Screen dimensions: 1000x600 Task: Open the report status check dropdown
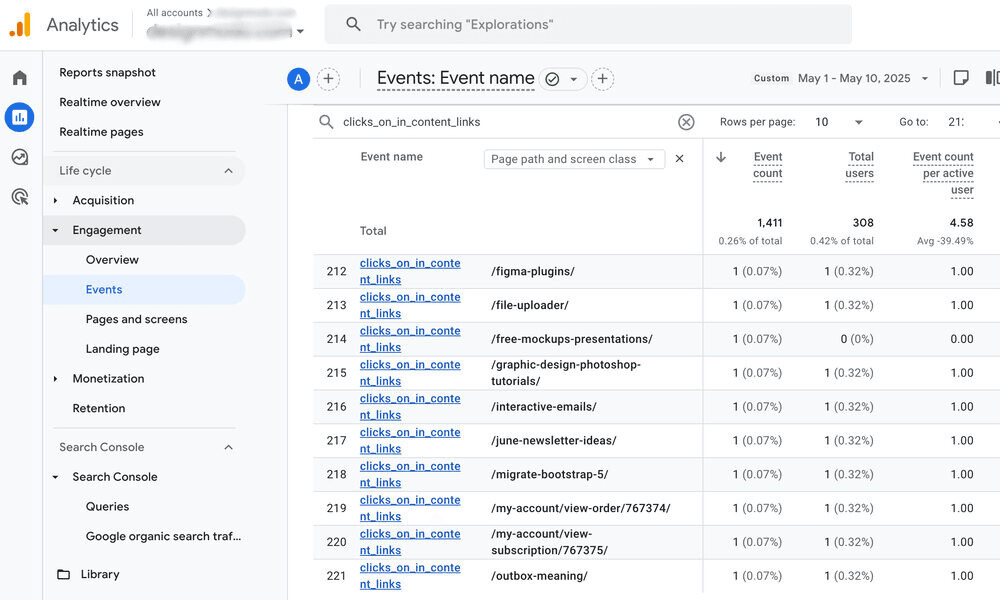point(563,79)
